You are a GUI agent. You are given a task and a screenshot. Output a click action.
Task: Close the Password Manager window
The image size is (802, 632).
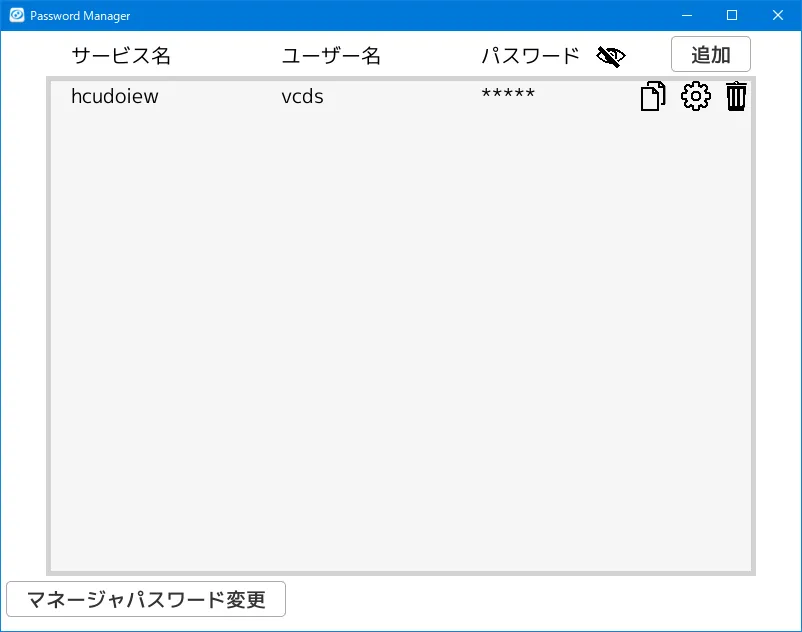[777, 15]
